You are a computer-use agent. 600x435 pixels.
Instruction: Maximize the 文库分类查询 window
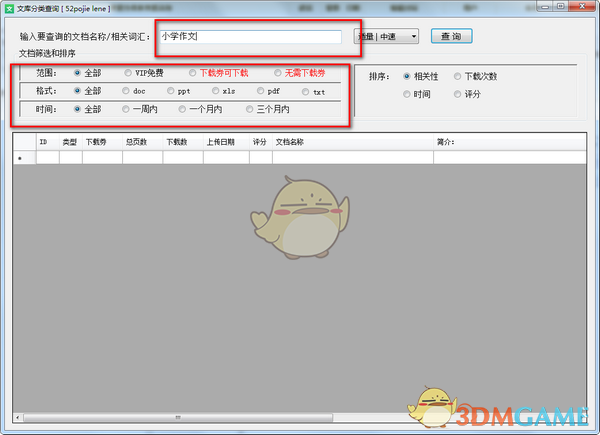click(560, 6)
